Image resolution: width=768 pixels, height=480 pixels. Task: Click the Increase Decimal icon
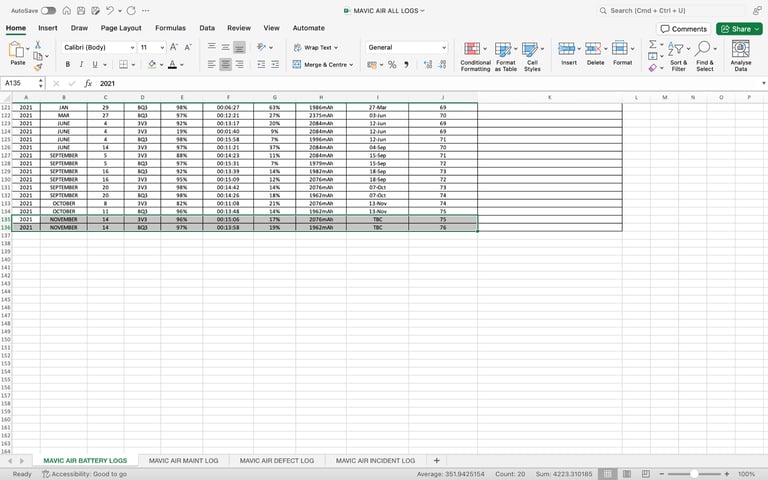(428, 65)
